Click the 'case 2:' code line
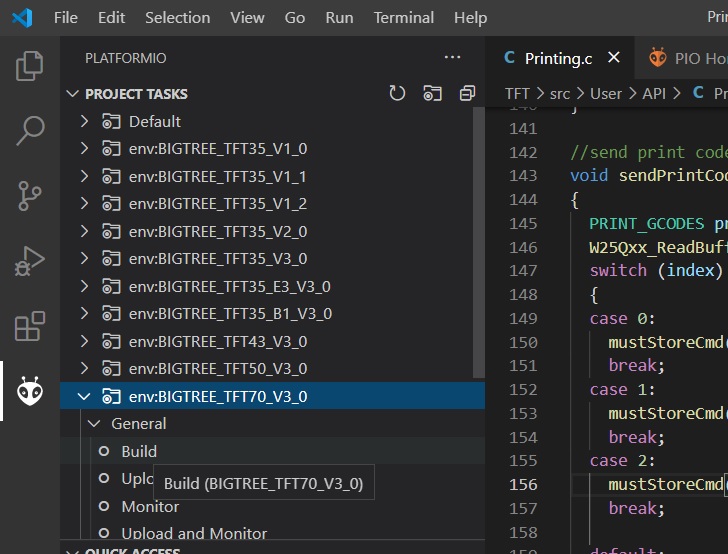 point(622,460)
